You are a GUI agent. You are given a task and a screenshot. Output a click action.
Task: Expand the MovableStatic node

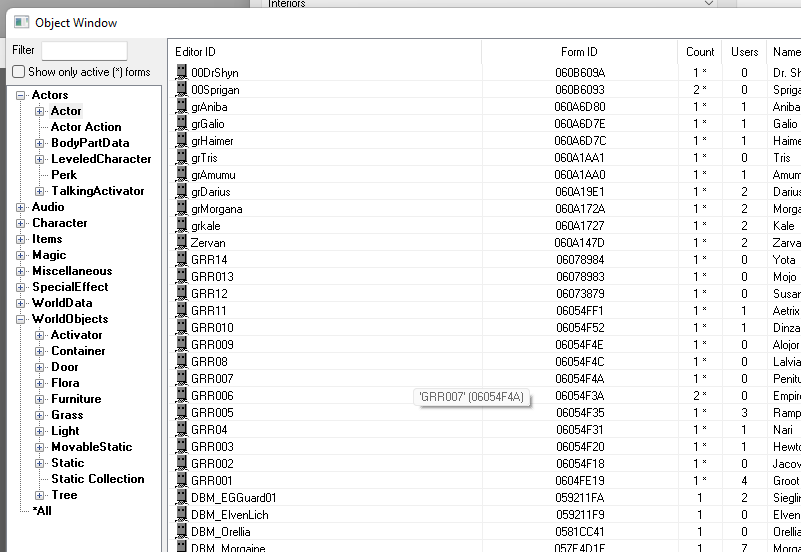(x=39, y=447)
